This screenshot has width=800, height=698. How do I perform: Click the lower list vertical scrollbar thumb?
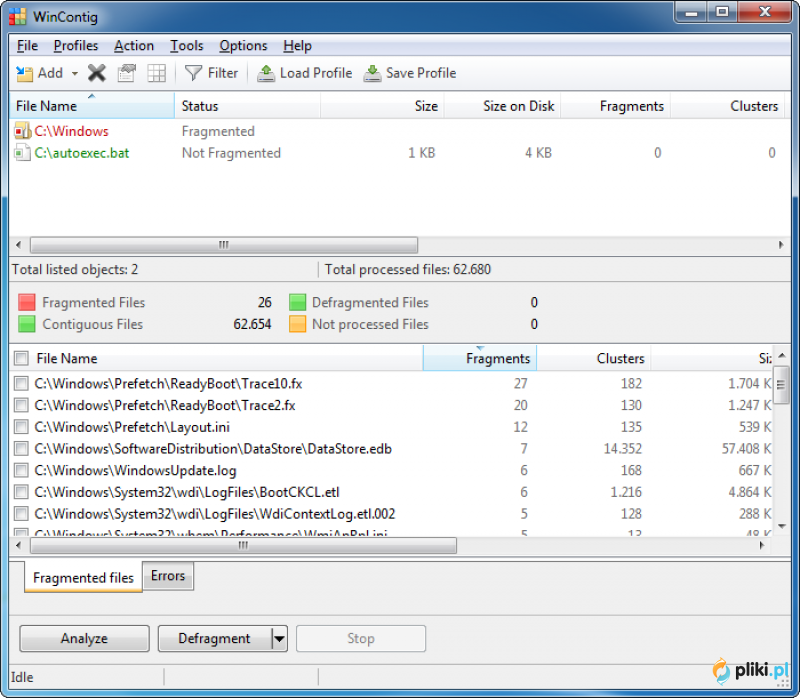coord(781,385)
